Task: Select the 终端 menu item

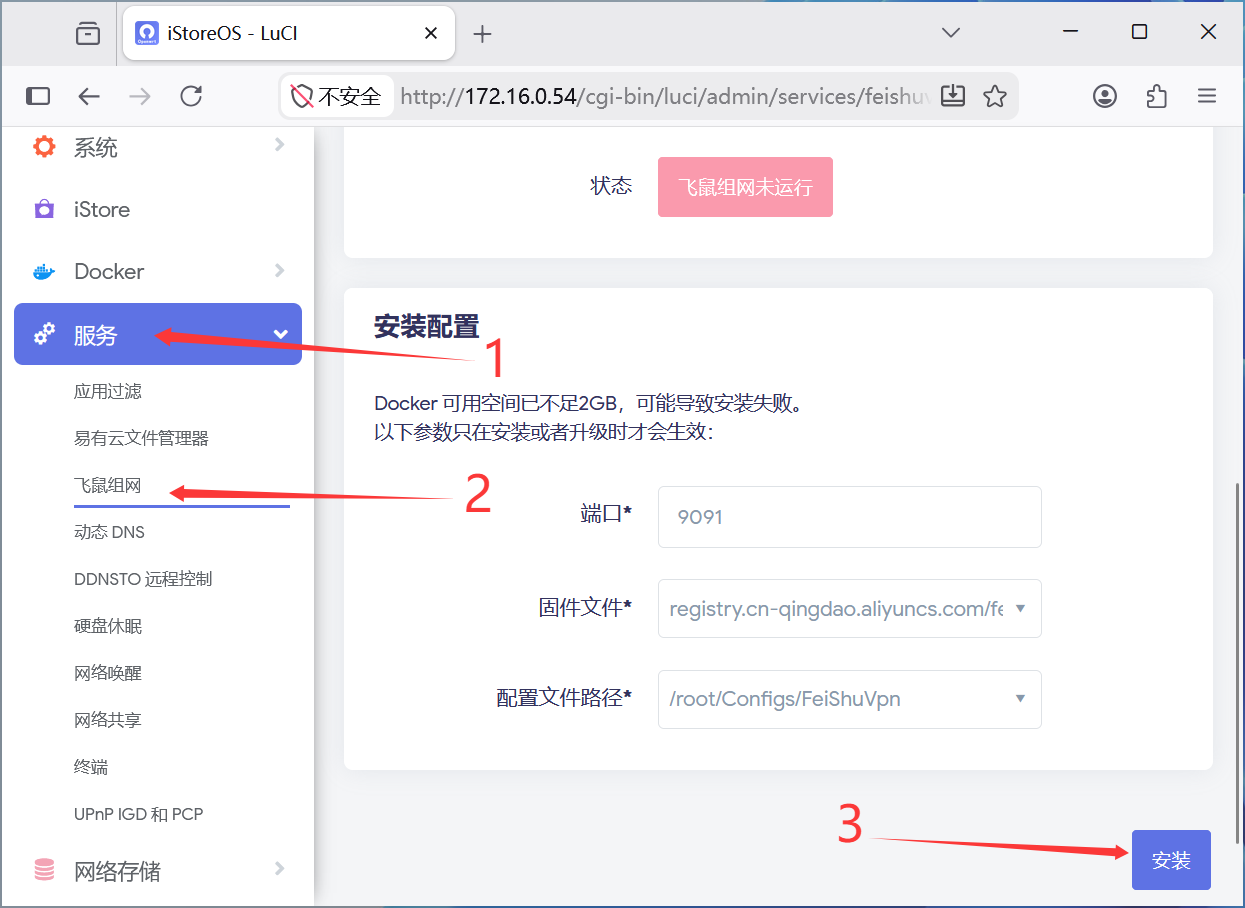Action: pyautogui.click(x=91, y=767)
